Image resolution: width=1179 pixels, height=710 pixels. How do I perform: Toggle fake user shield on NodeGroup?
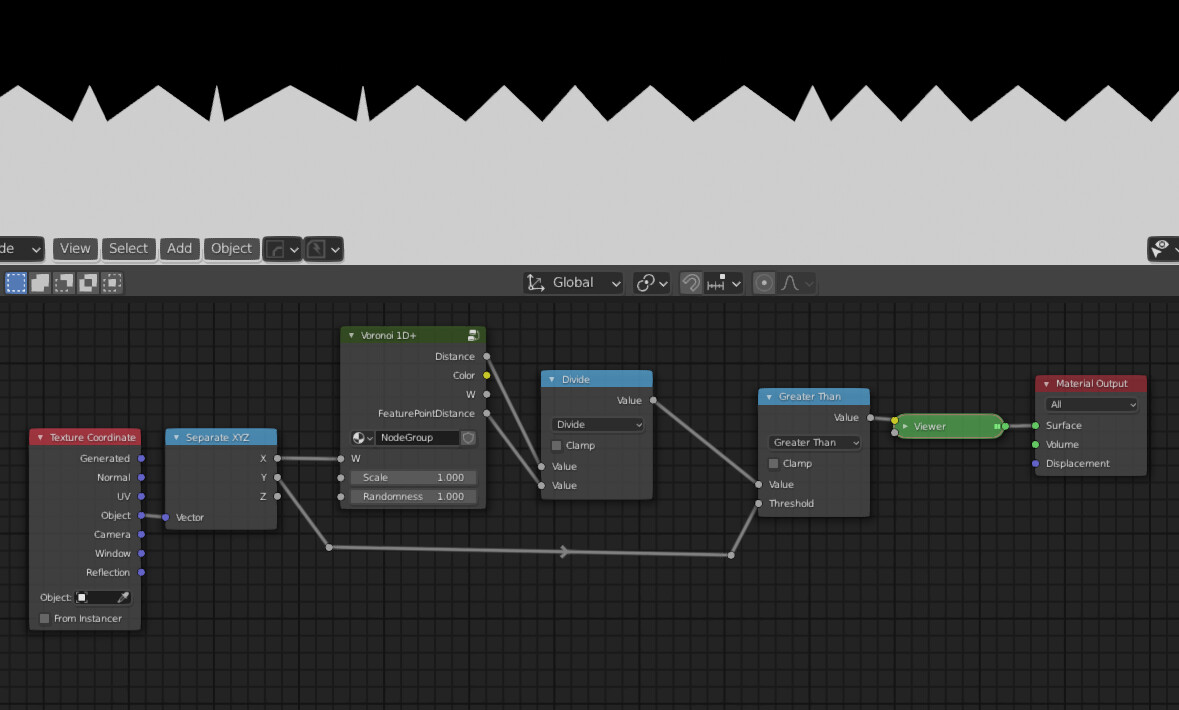pyautogui.click(x=468, y=438)
